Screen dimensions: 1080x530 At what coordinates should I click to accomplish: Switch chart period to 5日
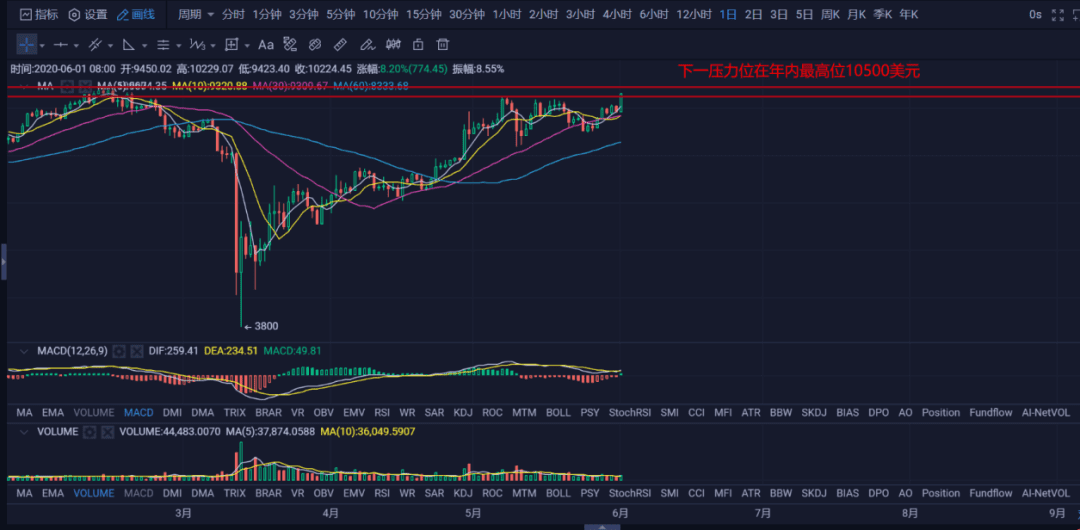pyautogui.click(x=804, y=14)
